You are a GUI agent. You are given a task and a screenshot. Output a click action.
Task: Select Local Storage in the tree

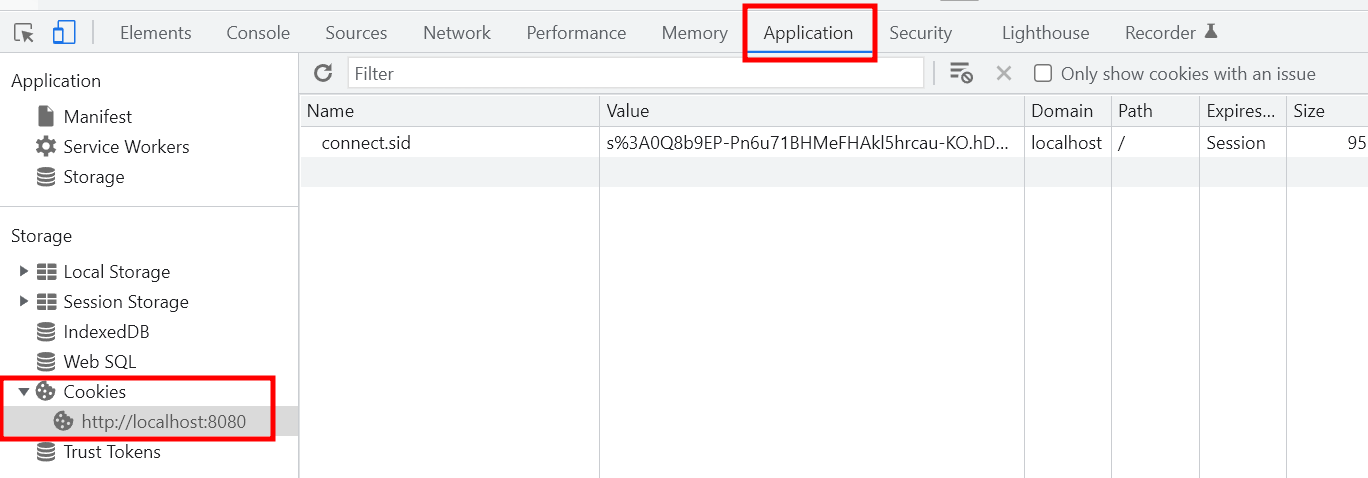117,272
